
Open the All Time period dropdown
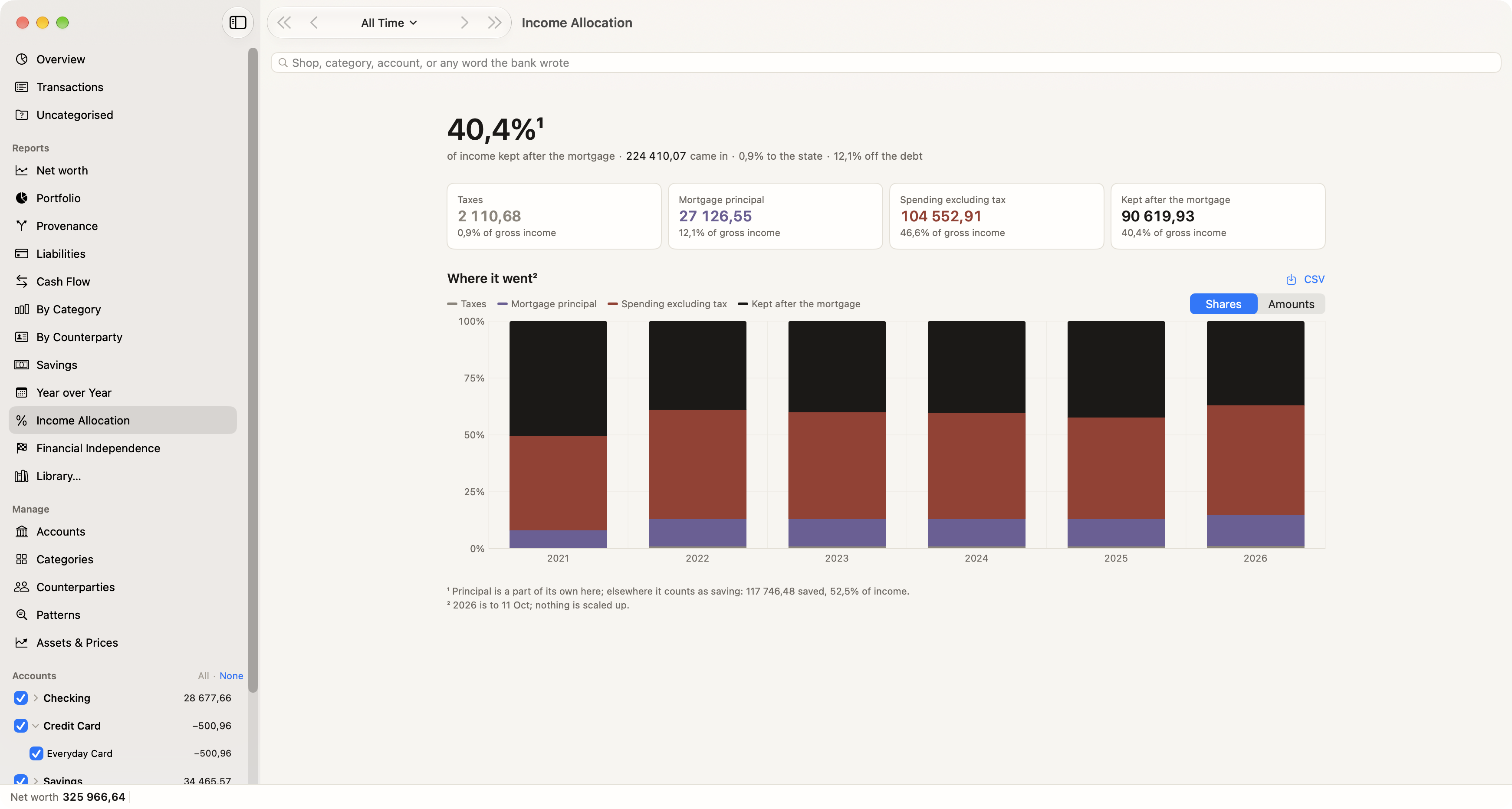[x=388, y=22]
